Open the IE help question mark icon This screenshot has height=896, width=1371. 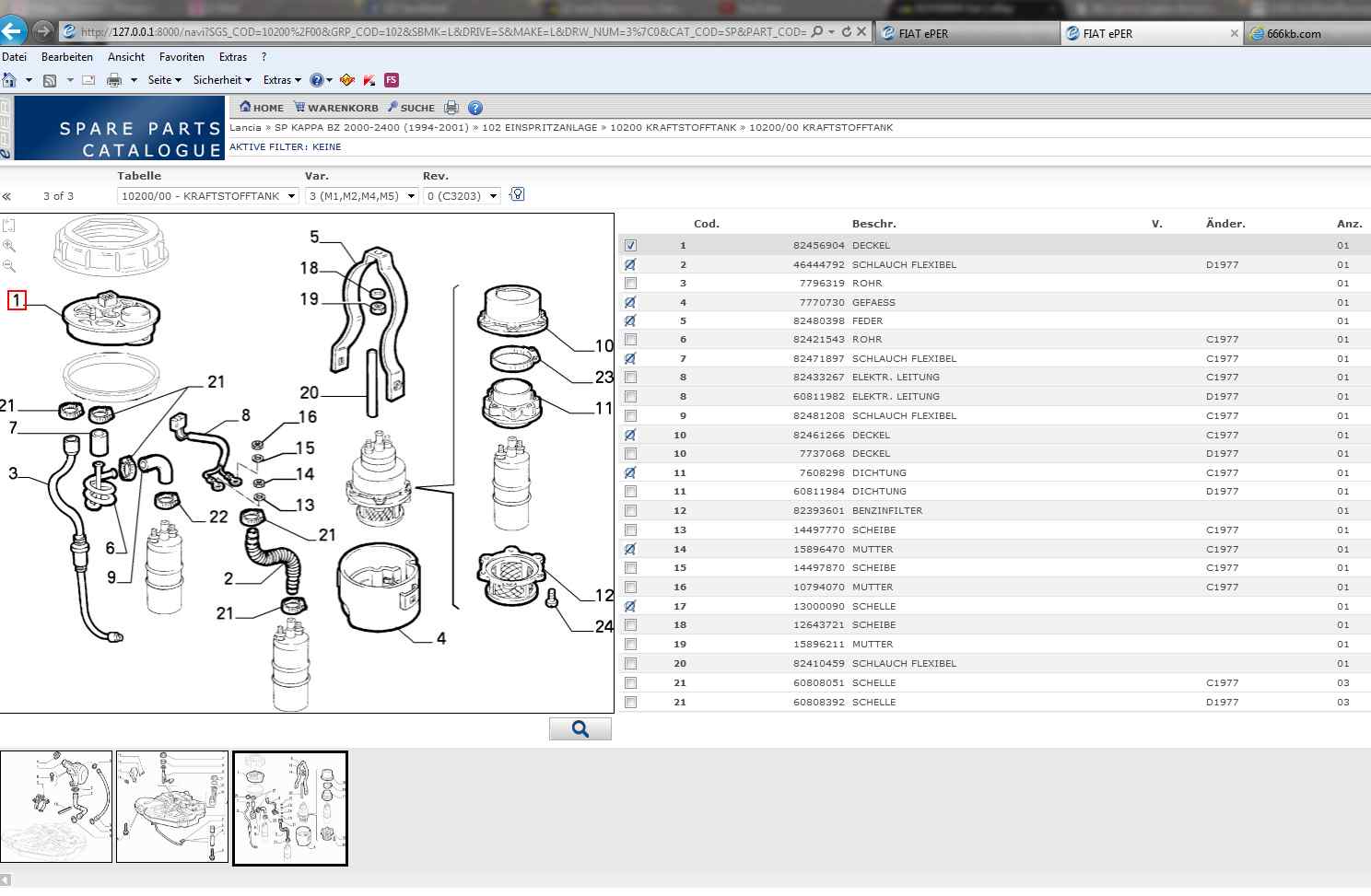pyautogui.click(x=317, y=80)
